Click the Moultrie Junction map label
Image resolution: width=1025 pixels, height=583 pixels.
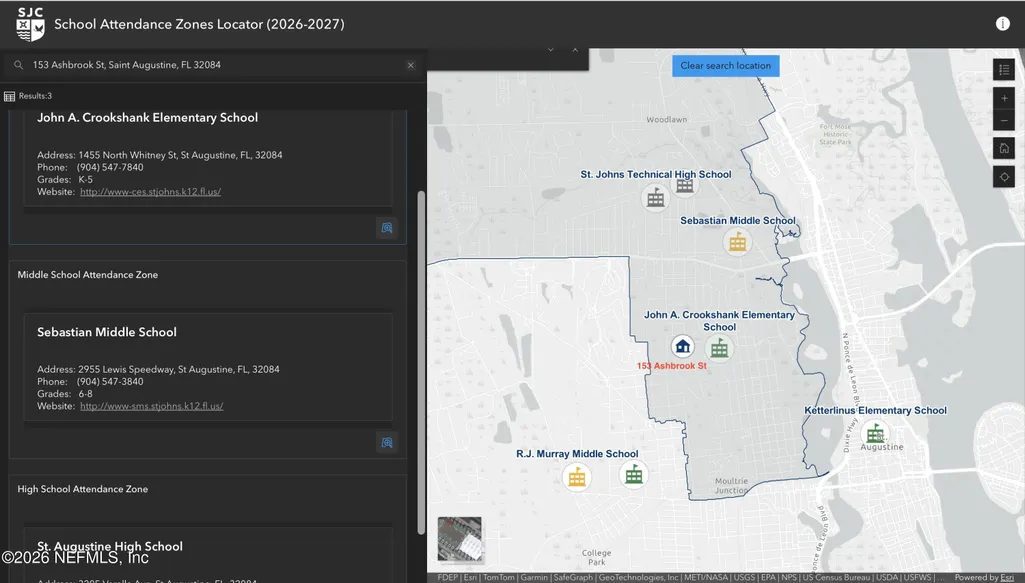[731, 486]
